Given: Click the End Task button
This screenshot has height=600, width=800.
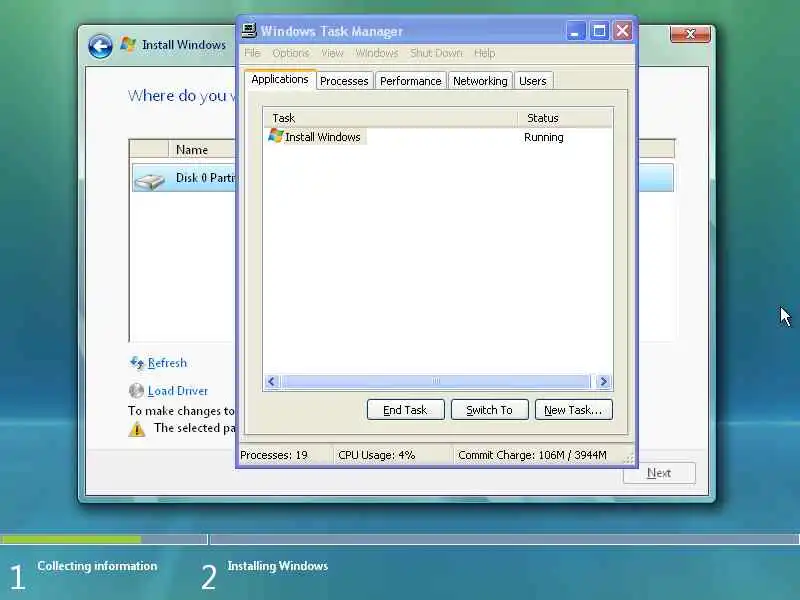Looking at the screenshot, I should tap(406, 410).
